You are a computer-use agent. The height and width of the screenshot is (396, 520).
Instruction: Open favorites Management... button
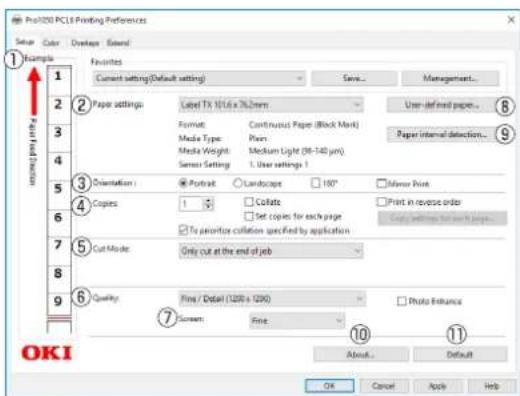pos(450,79)
